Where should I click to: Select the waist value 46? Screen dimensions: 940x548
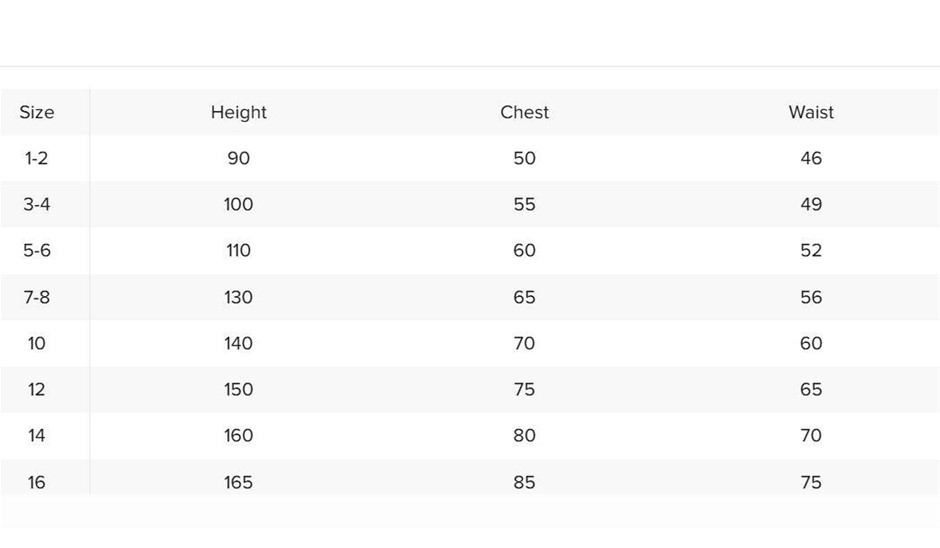810,158
